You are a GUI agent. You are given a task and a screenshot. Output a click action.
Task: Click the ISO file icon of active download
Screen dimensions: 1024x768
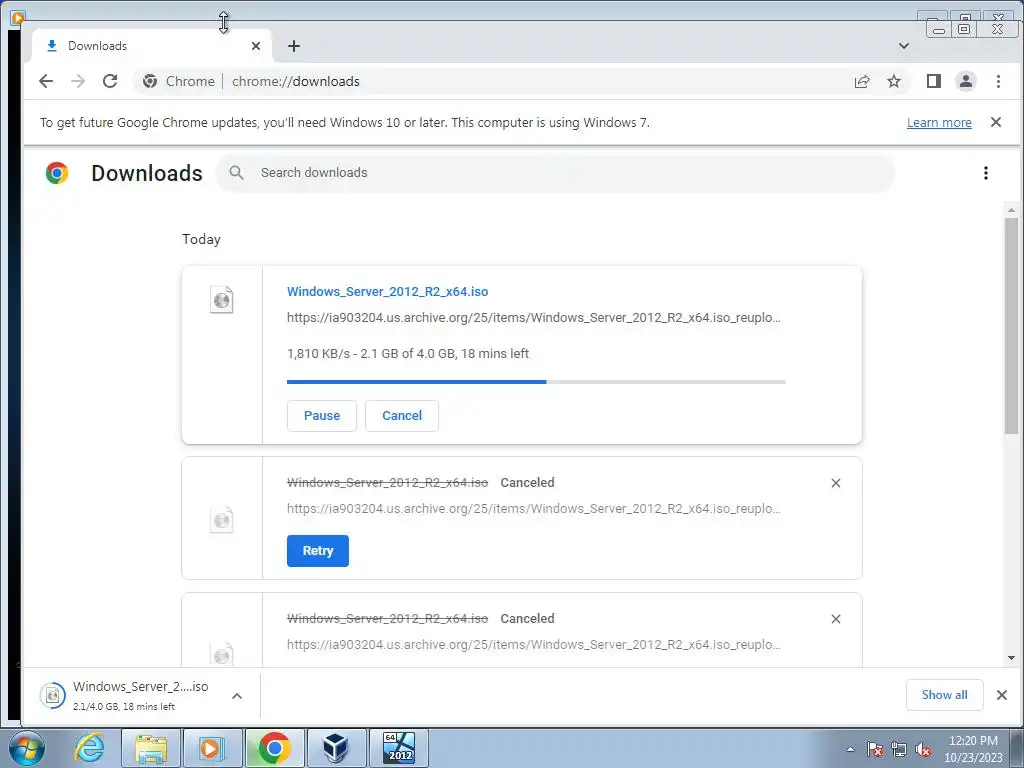221,300
